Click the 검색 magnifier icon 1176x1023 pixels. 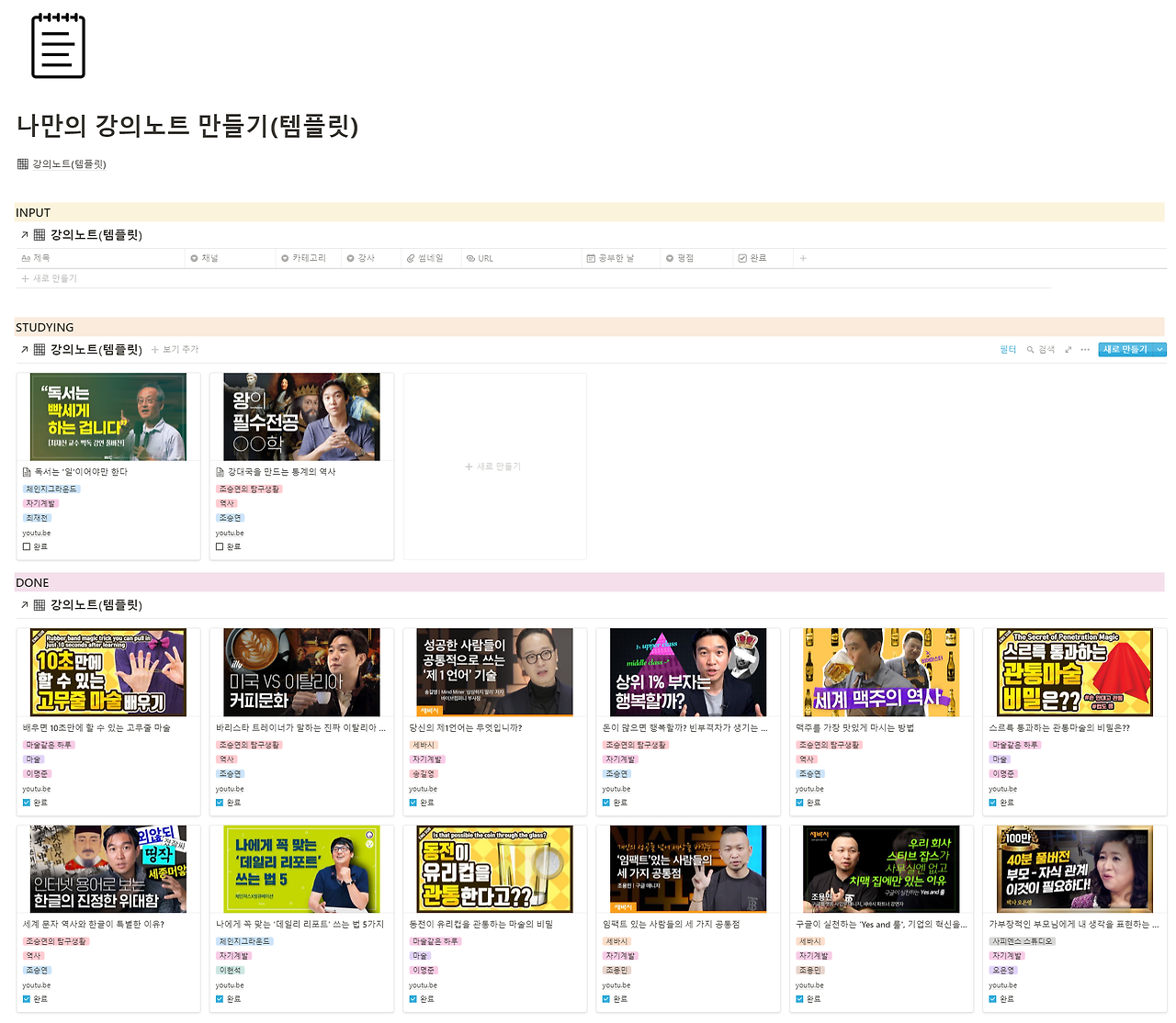tap(1031, 350)
